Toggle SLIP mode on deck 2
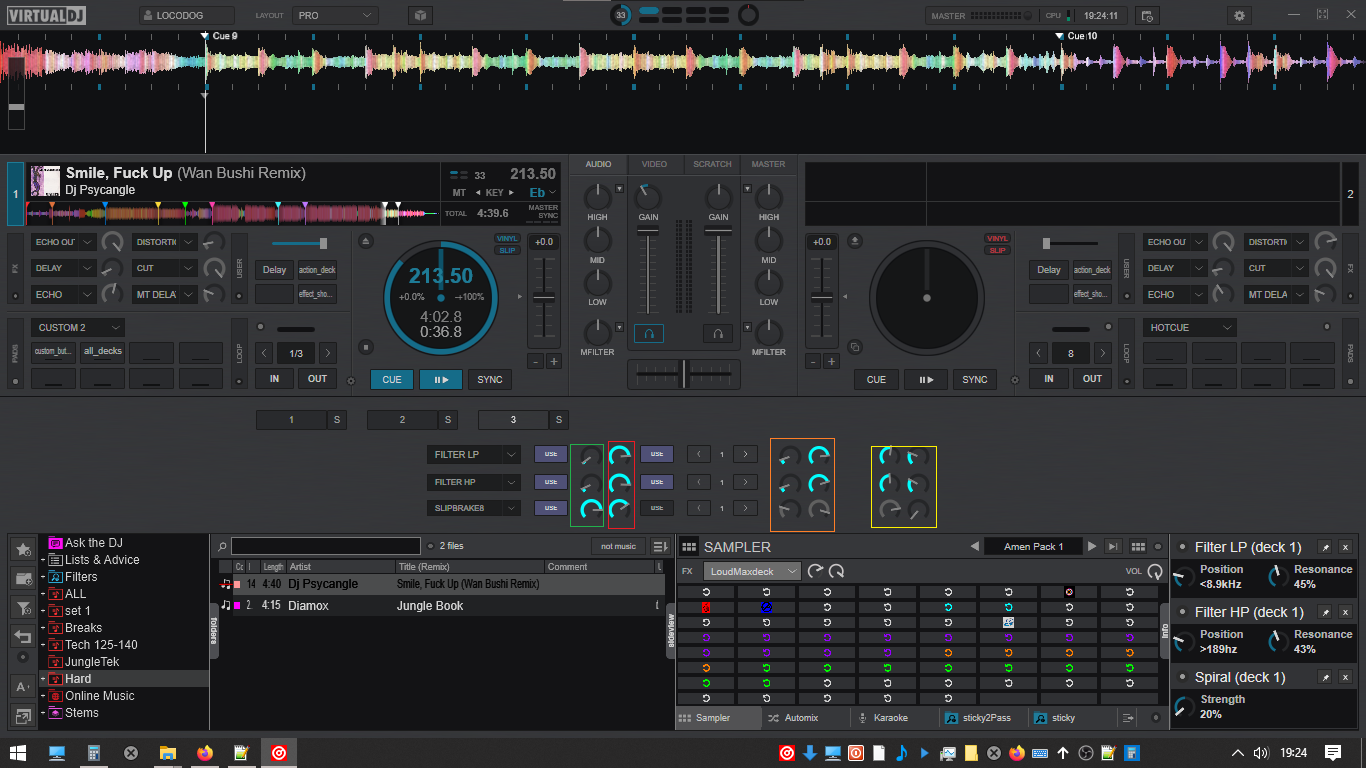This screenshot has width=1366, height=768. [997, 249]
